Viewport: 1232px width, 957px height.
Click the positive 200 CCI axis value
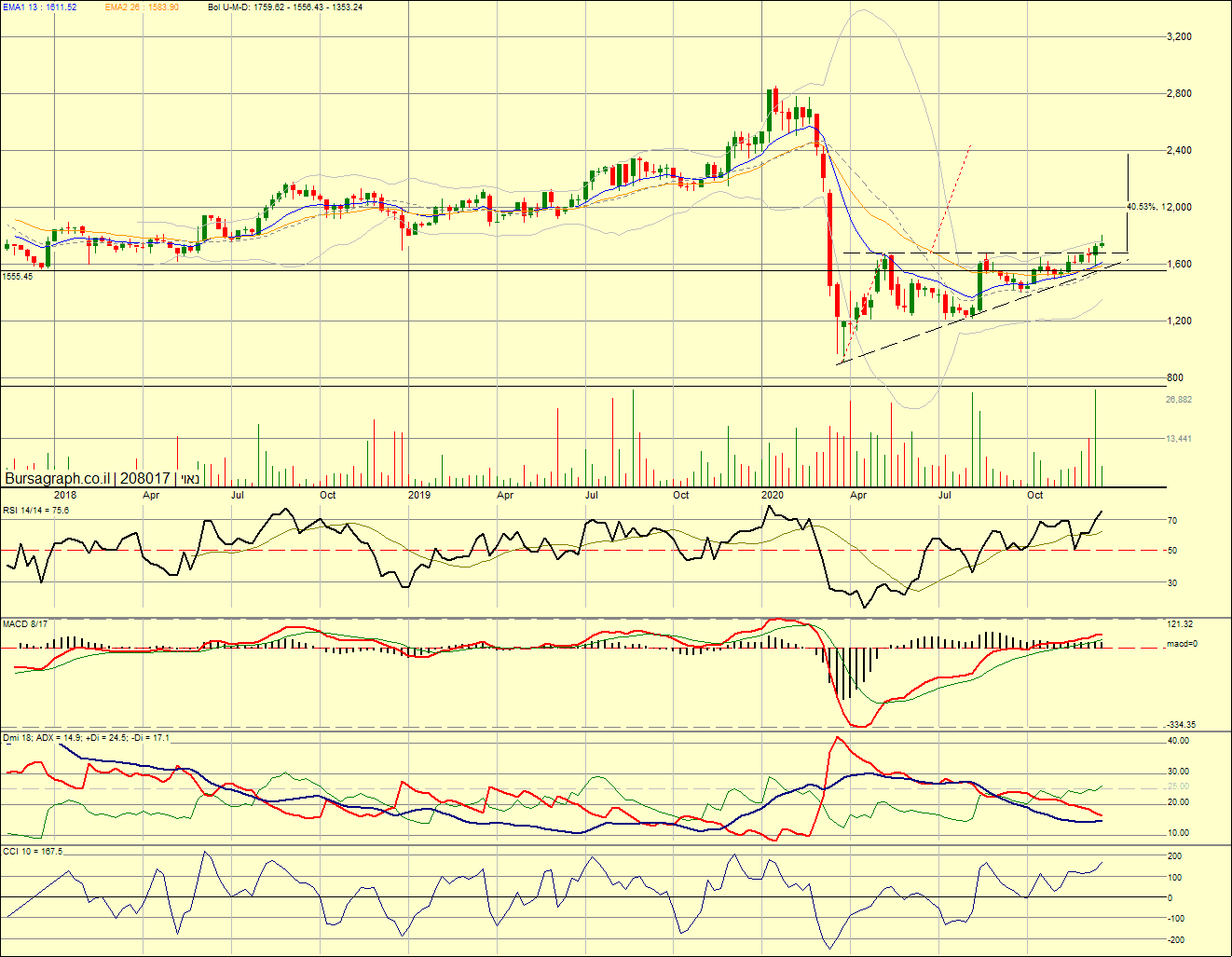(1174, 856)
